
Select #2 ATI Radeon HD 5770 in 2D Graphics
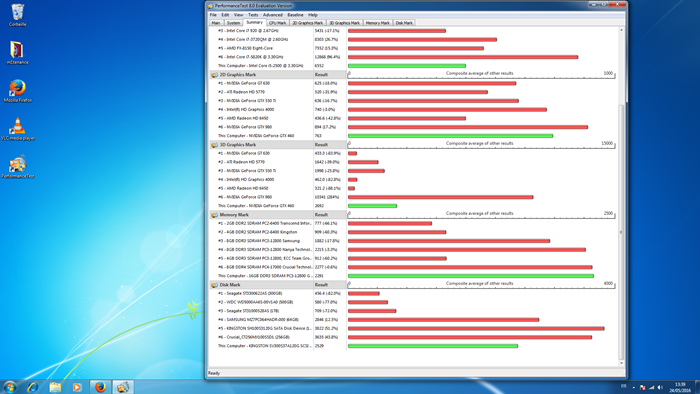click(412, 92)
